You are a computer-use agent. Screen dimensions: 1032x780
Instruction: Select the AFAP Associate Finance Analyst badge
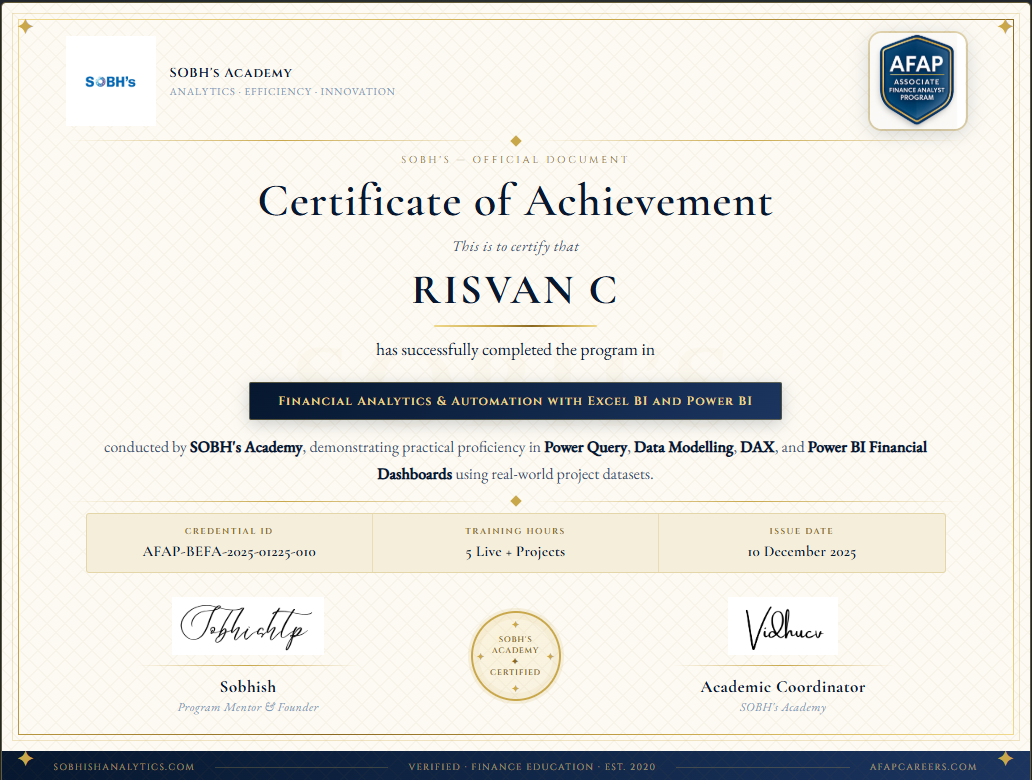click(917, 80)
